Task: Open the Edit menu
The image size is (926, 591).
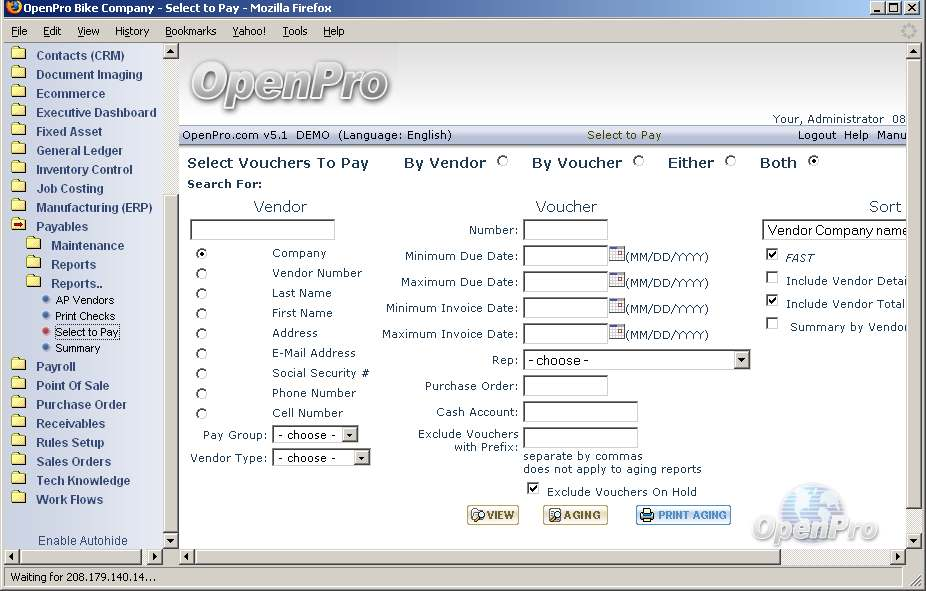Action: [x=52, y=31]
